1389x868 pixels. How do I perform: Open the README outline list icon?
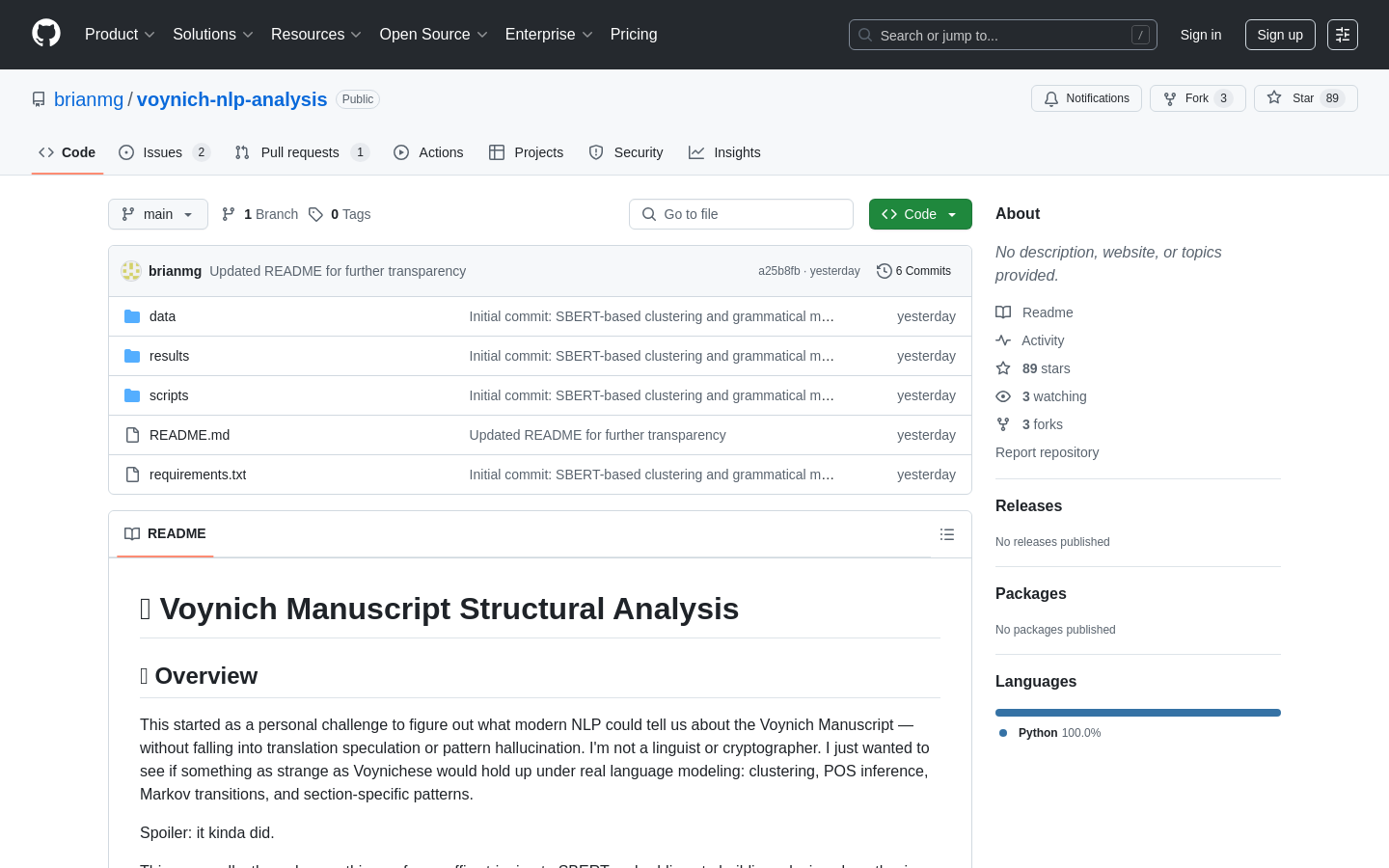[x=947, y=534]
